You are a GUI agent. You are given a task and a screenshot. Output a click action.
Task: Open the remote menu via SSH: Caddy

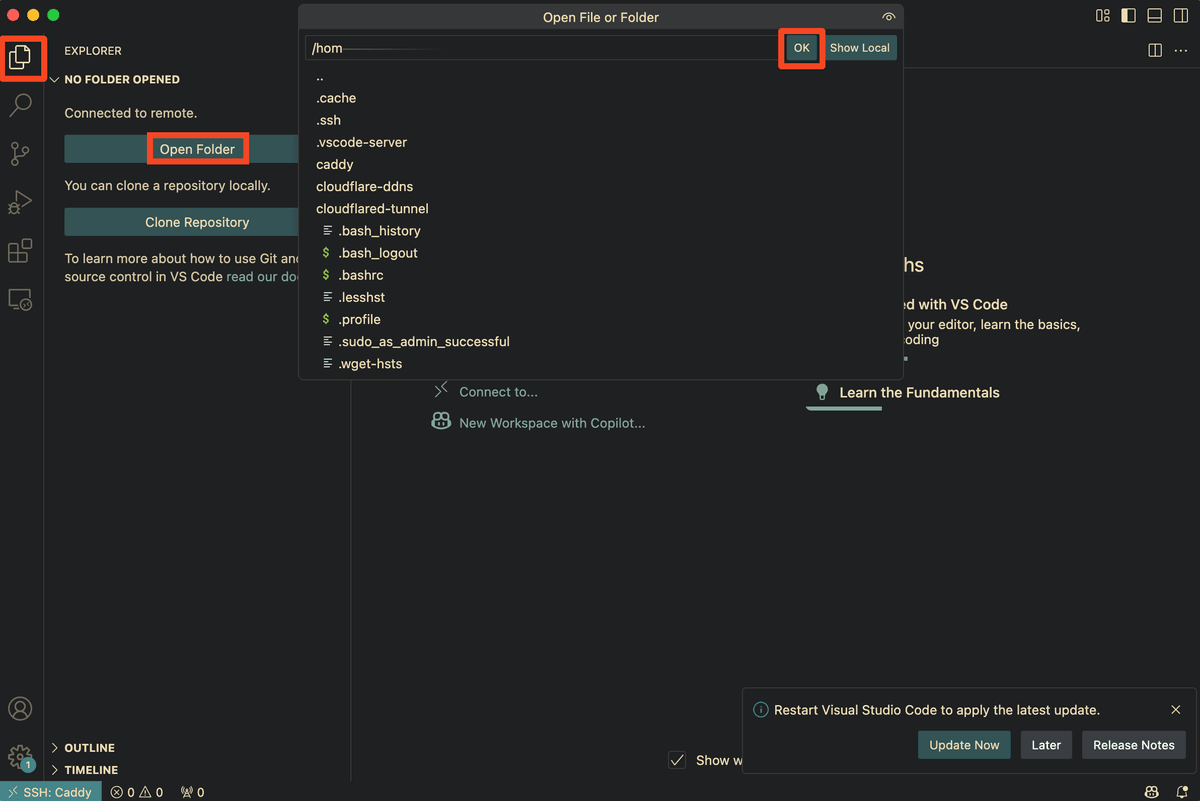pos(50,791)
